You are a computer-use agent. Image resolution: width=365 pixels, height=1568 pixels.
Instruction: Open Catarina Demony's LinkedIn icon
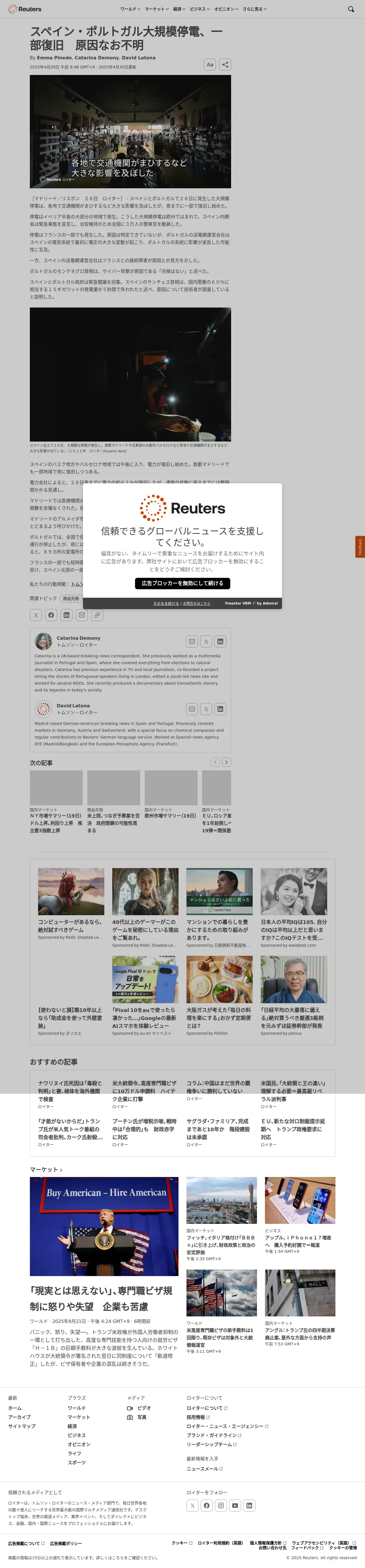pos(220,641)
